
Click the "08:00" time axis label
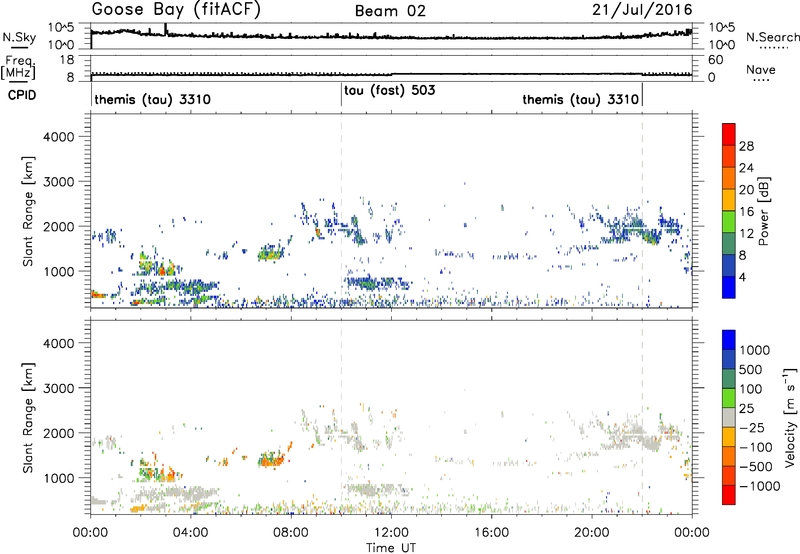[291, 533]
